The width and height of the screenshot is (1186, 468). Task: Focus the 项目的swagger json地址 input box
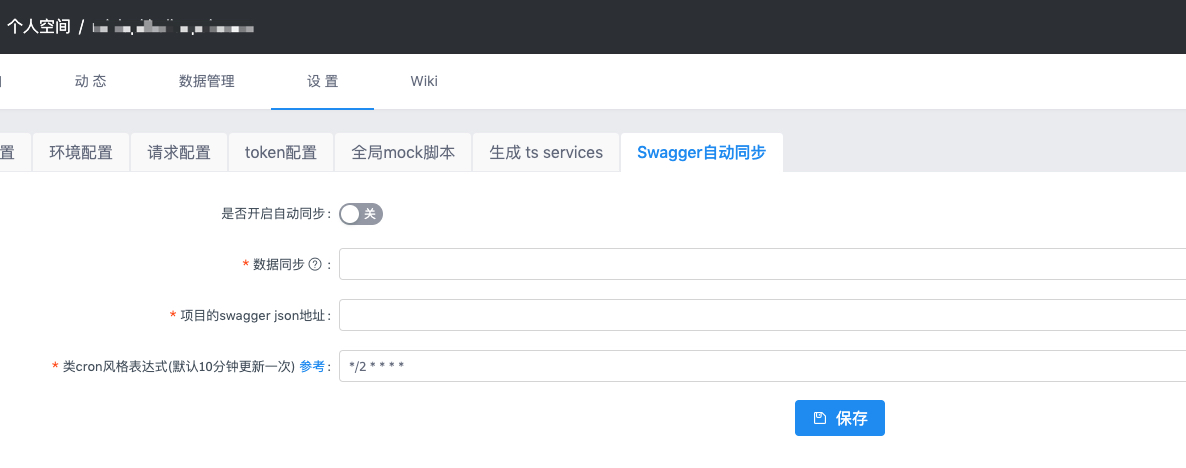pos(760,315)
